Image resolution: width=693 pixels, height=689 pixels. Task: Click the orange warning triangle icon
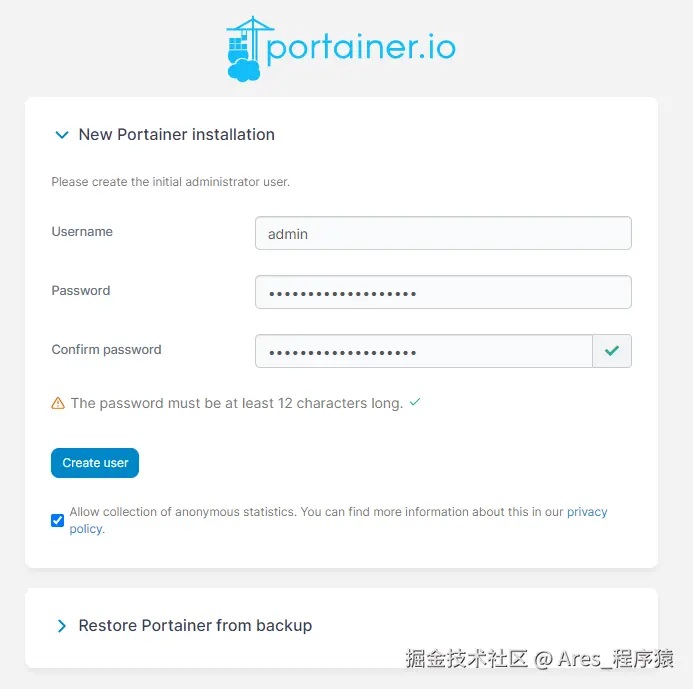tap(58, 404)
